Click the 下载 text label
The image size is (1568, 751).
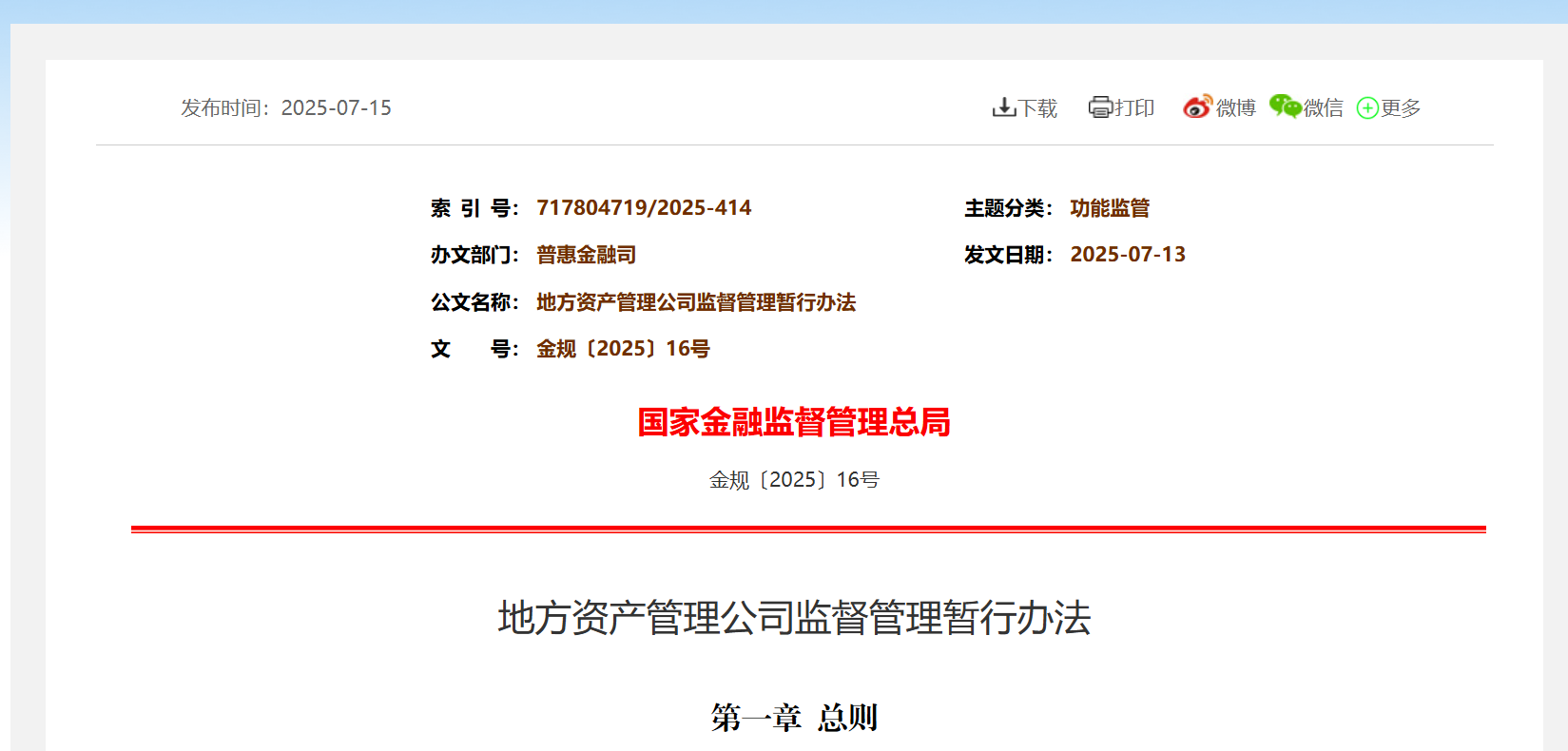tap(1037, 108)
